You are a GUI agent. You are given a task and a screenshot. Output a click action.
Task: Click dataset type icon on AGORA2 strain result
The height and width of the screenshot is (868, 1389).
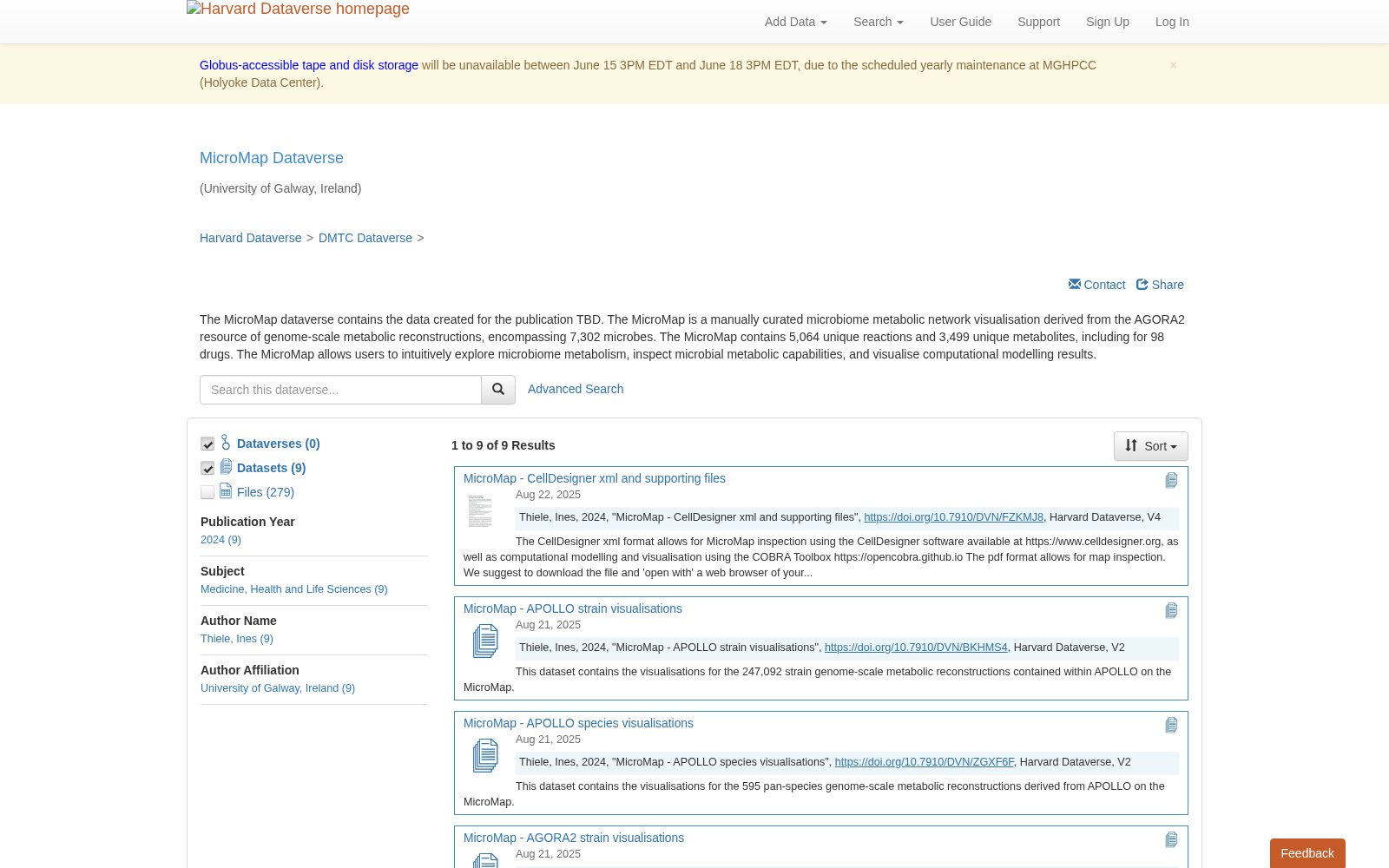point(1171,839)
